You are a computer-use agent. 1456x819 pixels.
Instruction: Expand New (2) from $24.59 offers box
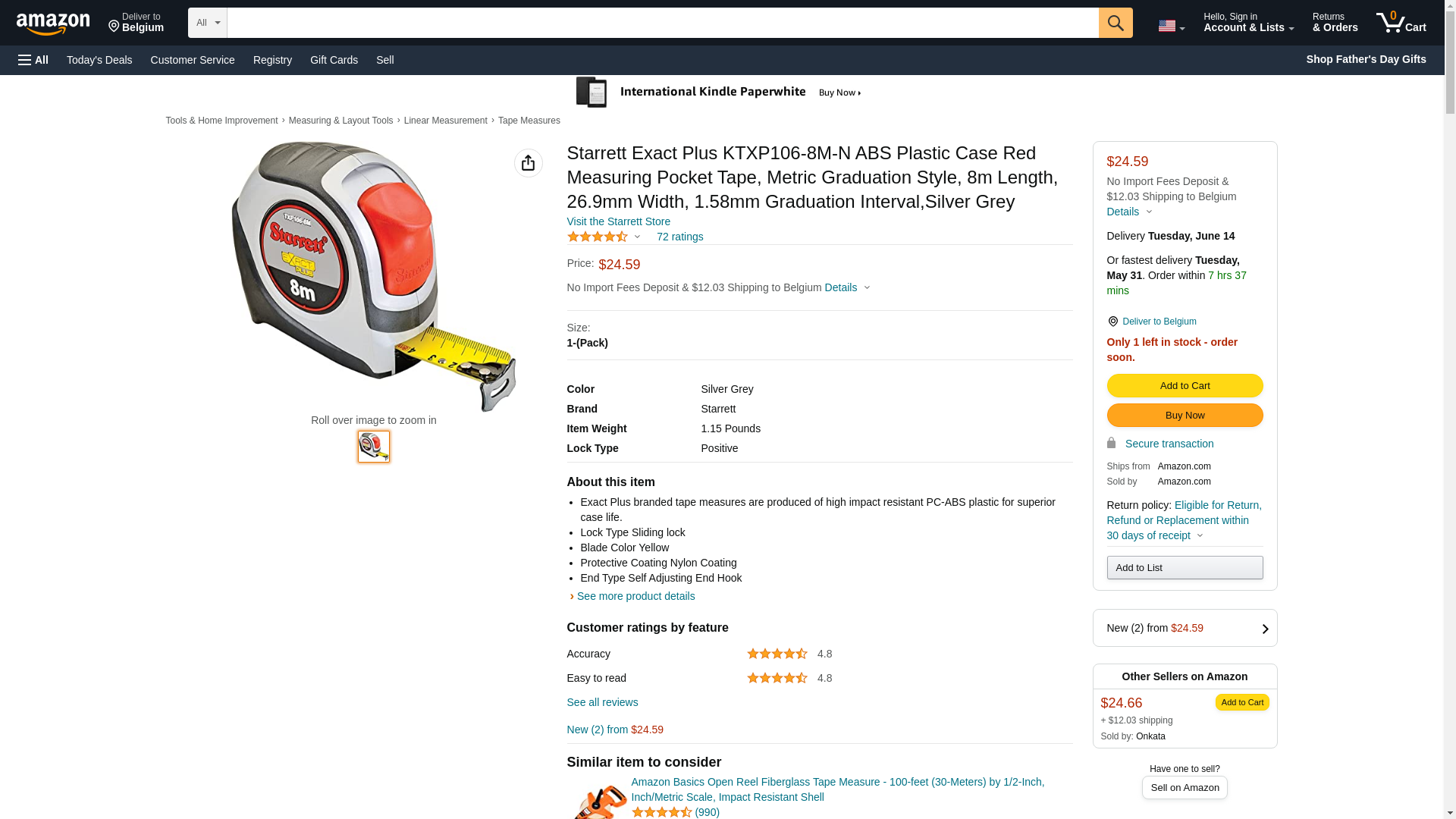point(1185,628)
